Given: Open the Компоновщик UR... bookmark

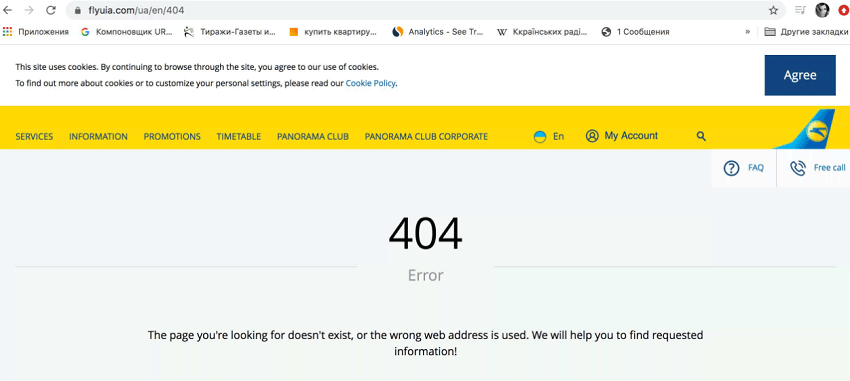Looking at the screenshot, I should pyautogui.click(x=126, y=32).
